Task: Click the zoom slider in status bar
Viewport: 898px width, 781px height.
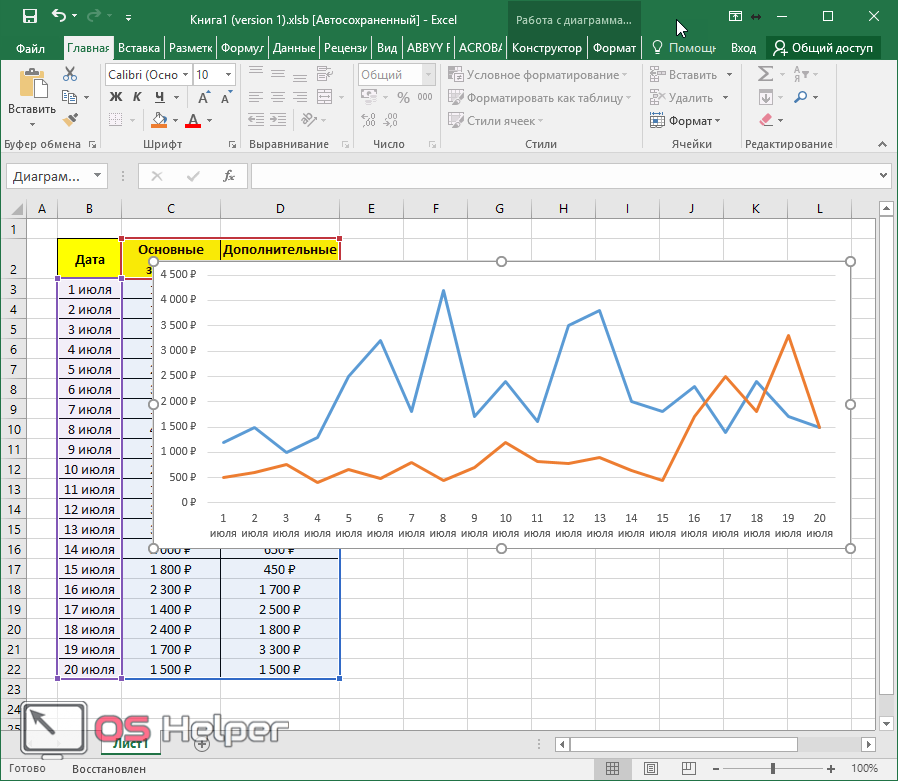Action: click(x=773, y=769)
